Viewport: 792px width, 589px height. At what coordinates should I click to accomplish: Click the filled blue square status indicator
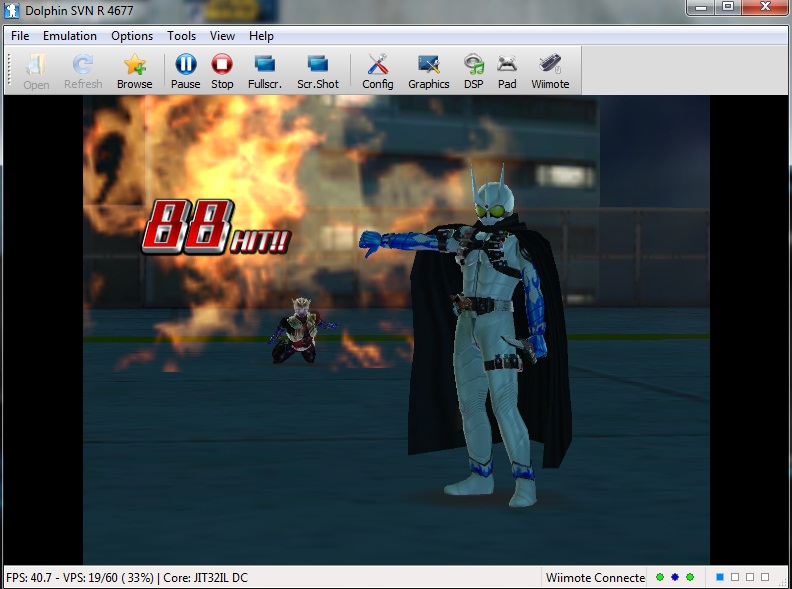(720, 577)
